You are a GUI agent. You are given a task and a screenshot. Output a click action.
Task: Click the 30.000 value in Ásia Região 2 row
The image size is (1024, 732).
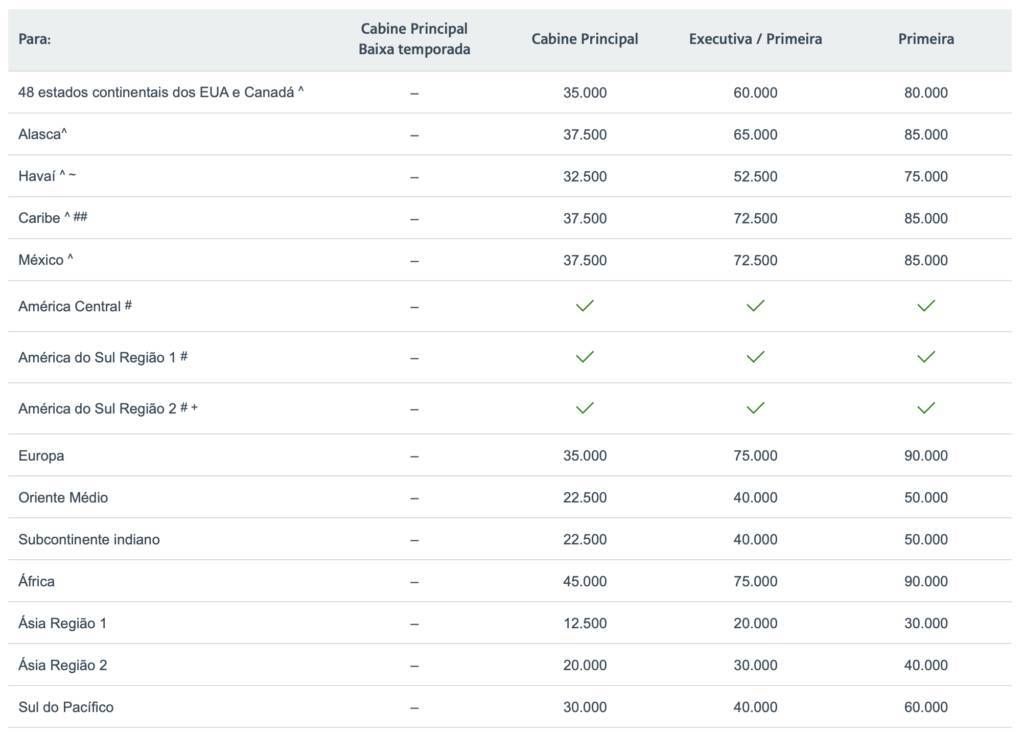coord(755,665)
